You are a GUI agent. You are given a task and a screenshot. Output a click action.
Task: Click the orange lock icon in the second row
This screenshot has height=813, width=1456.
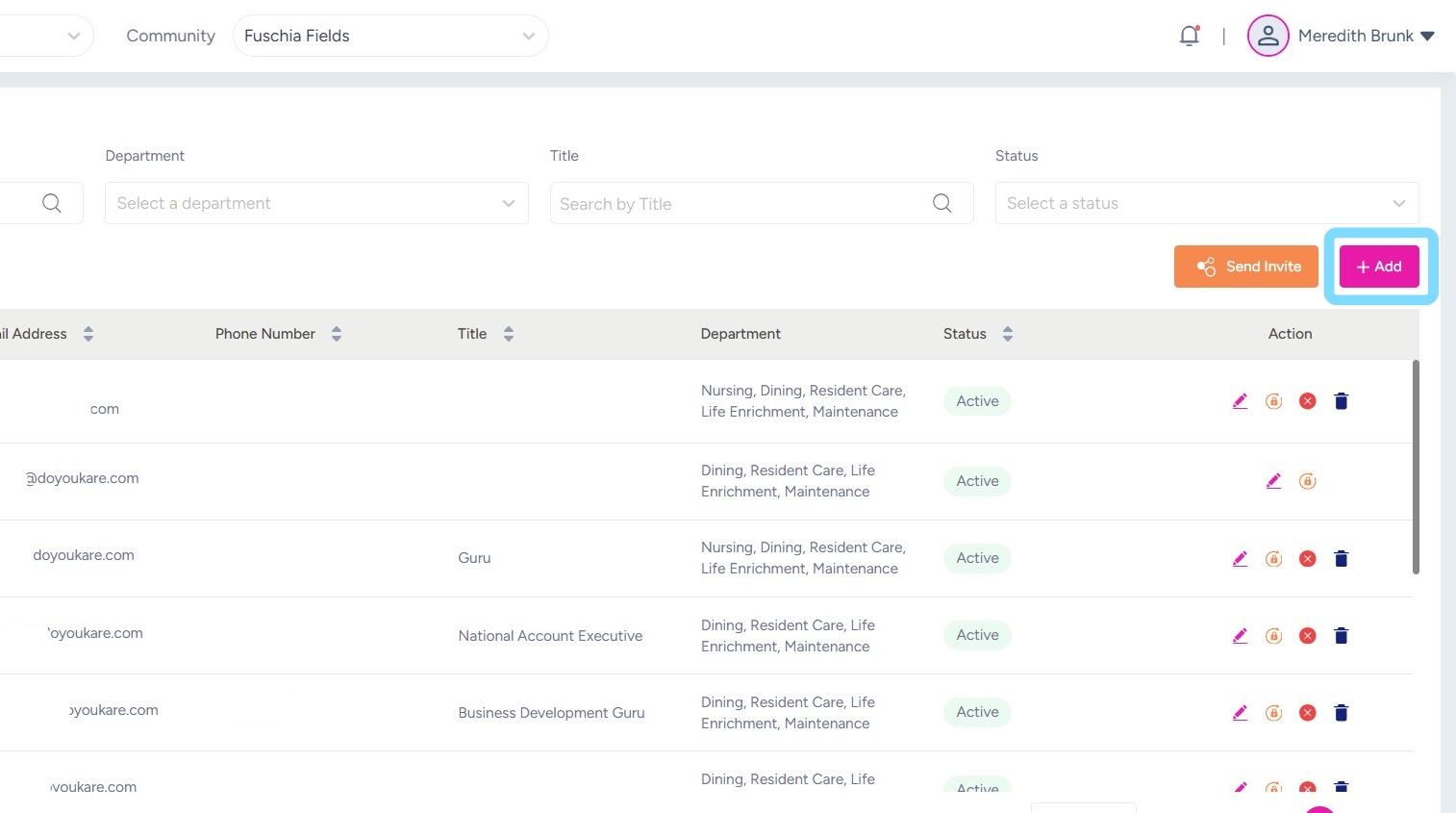click(1307, 481)
